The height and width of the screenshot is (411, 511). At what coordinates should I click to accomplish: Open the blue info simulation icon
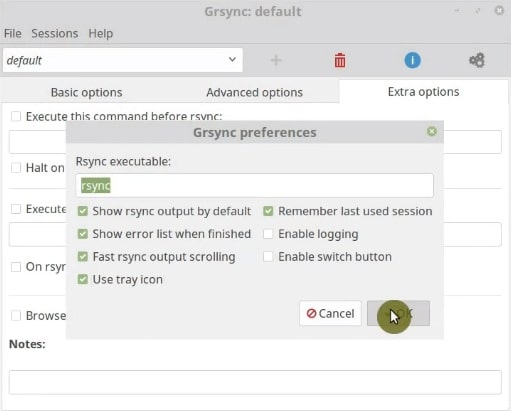point(412,60)
